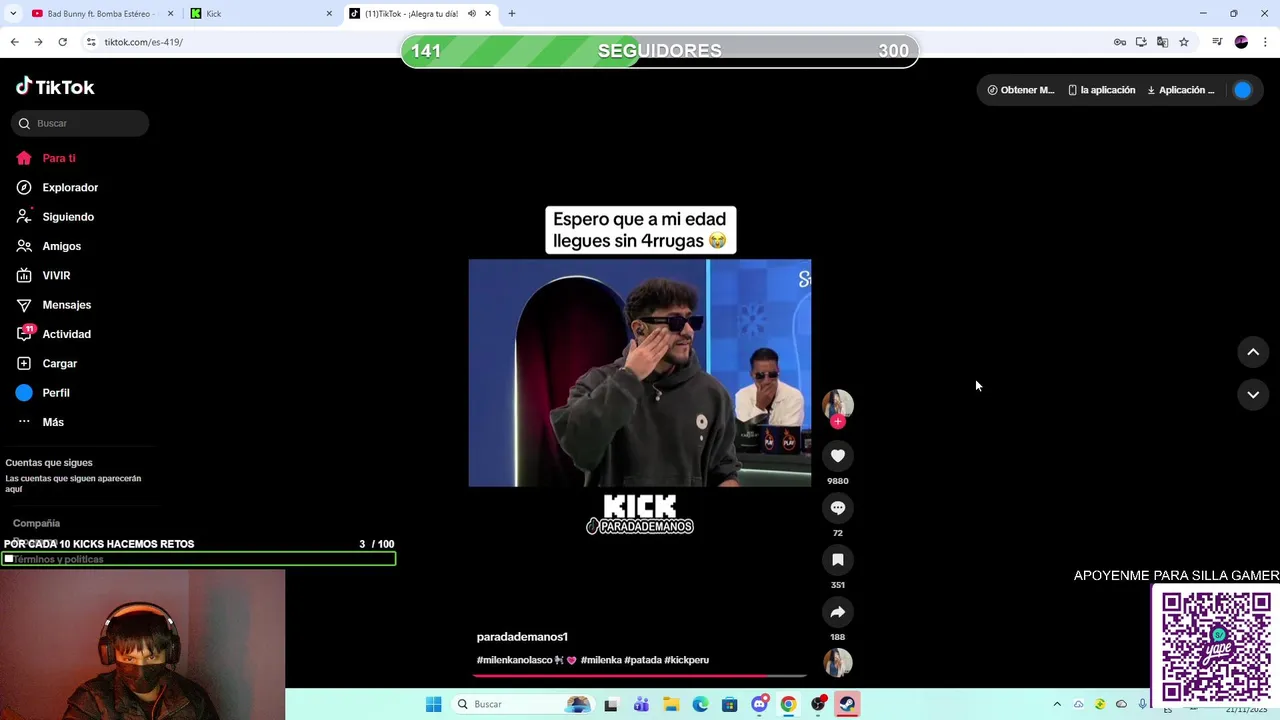Screen dimensions: 1280x720
Task: Bookmark the video to favorites
Action: pos(838,560)
